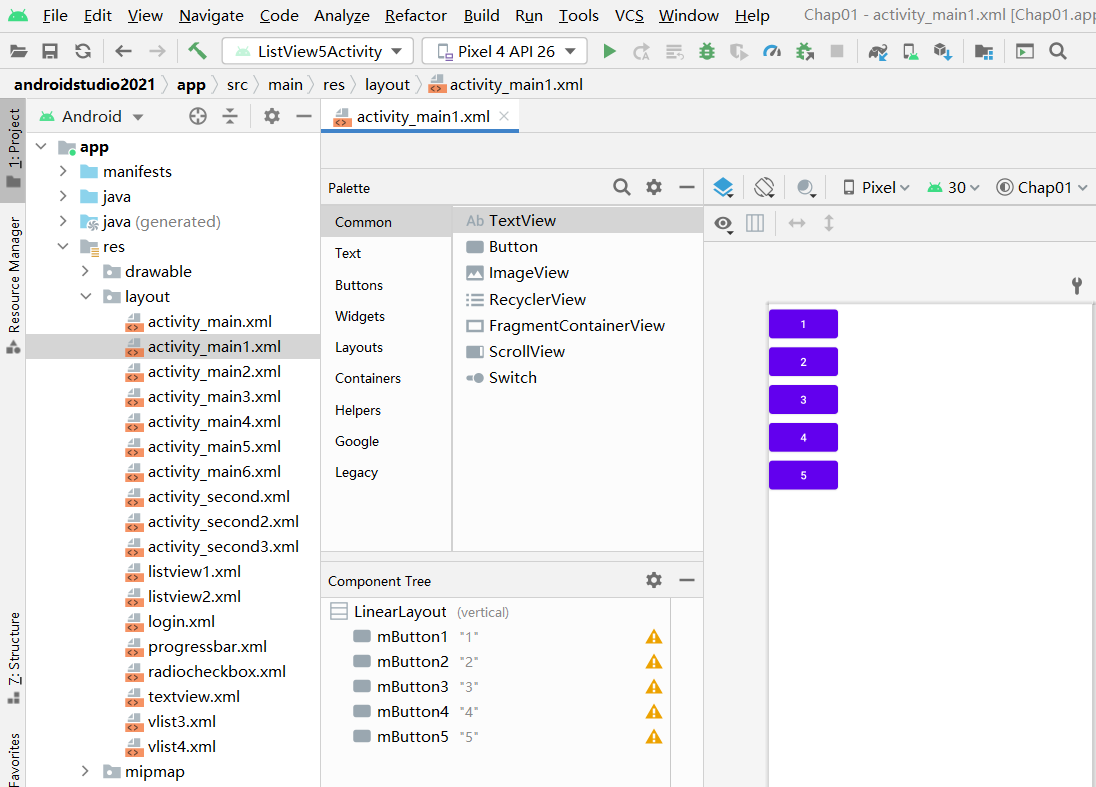The image size is (1096, 787).
Task: Select RecyclerView in the Palette list
Action: tap(537, 299)
